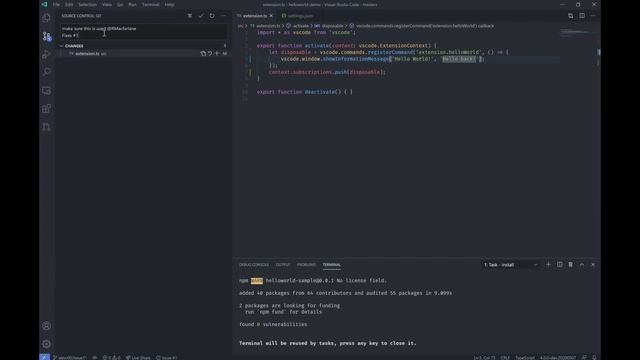Viewport: 640px width, 360px height.
Task: Switch to the Problems panel tab
Action: pyautogui.click(x=306, y=264)
